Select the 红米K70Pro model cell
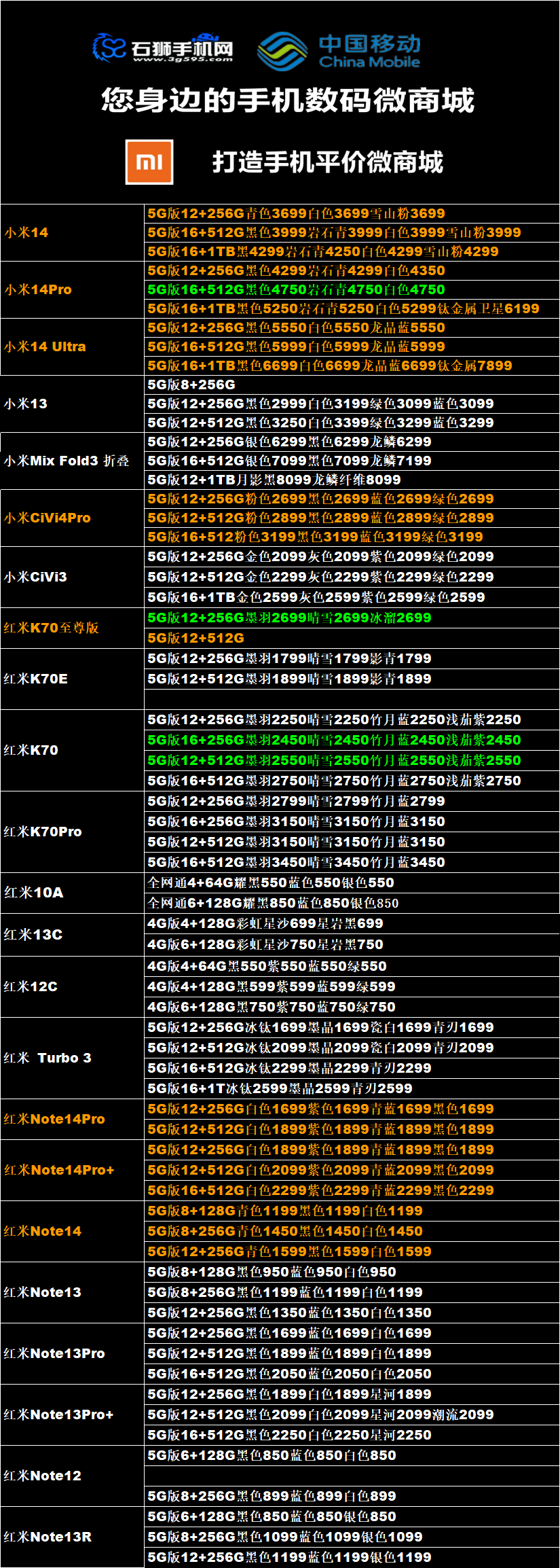The image size is (560, 1568). (x=73, y=832)
